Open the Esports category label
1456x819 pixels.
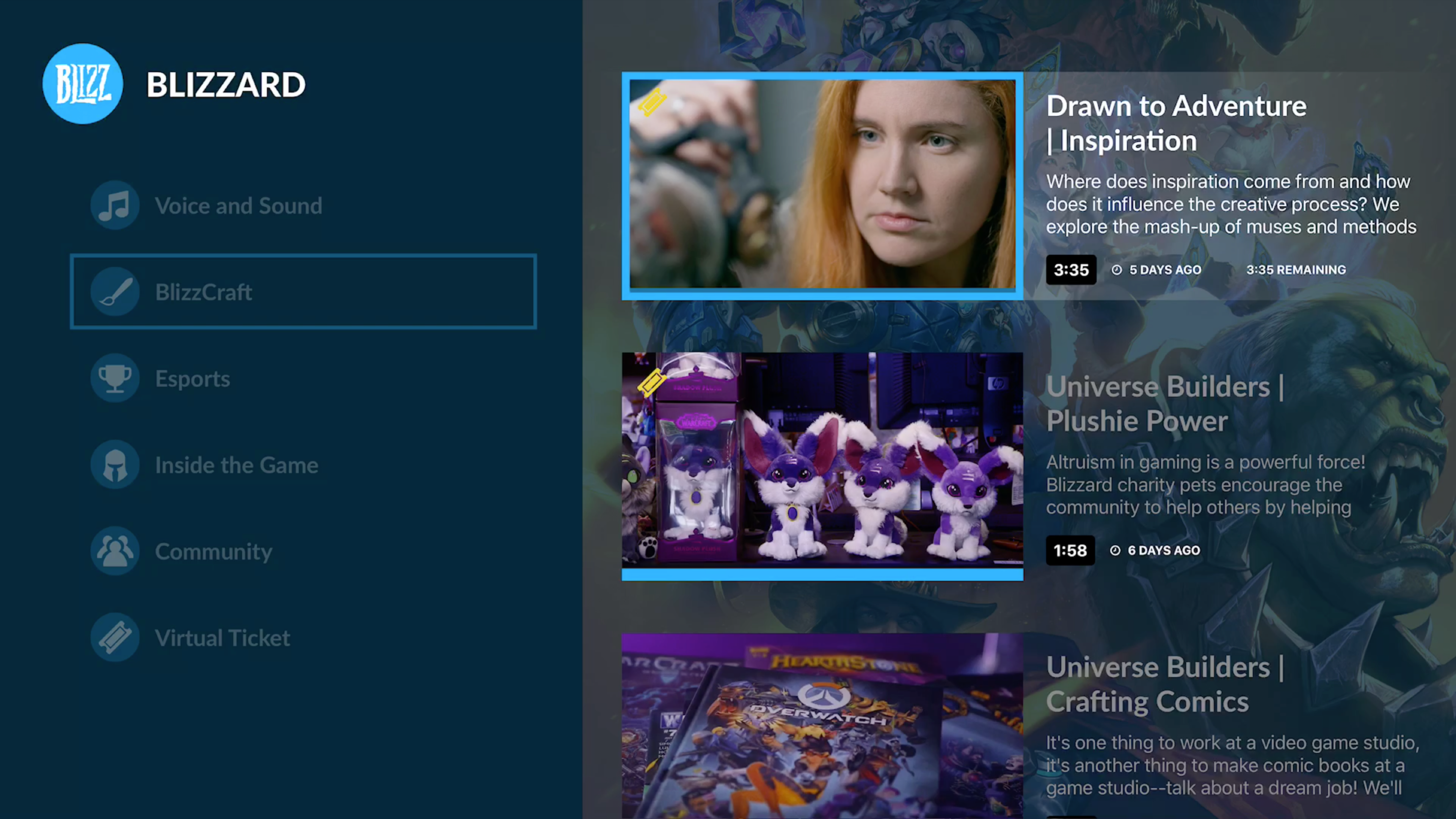click(x=193, y=379)
